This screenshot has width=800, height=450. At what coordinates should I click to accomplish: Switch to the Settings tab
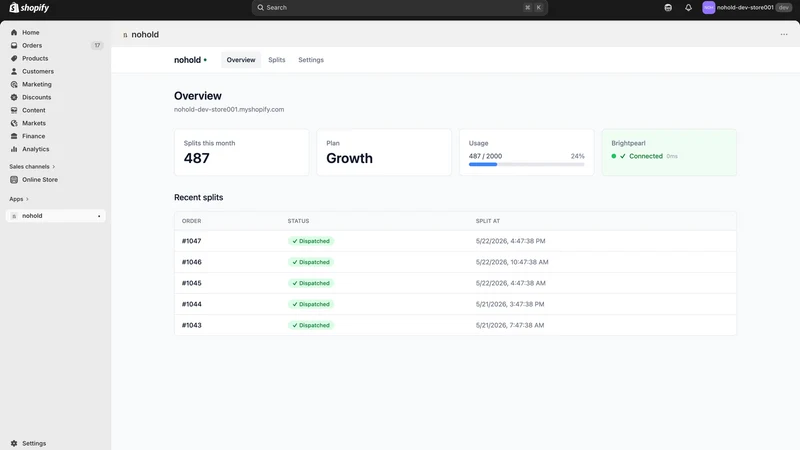(311, 60)
